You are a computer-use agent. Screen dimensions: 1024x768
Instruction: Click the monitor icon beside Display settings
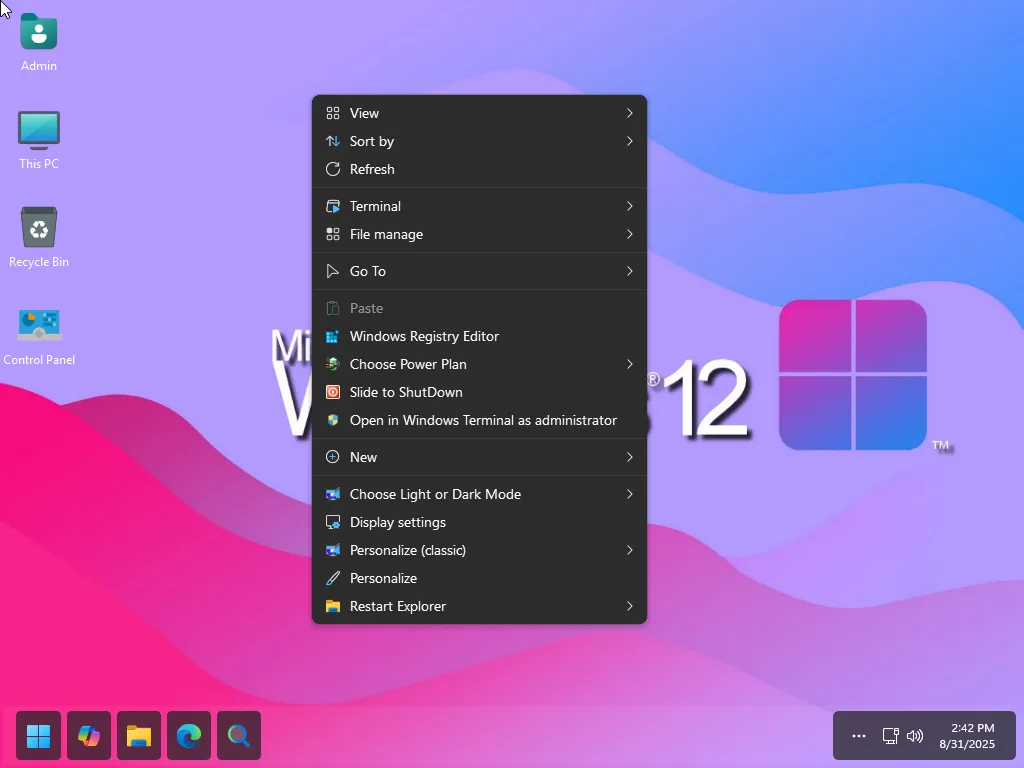[x=333, y=522]
